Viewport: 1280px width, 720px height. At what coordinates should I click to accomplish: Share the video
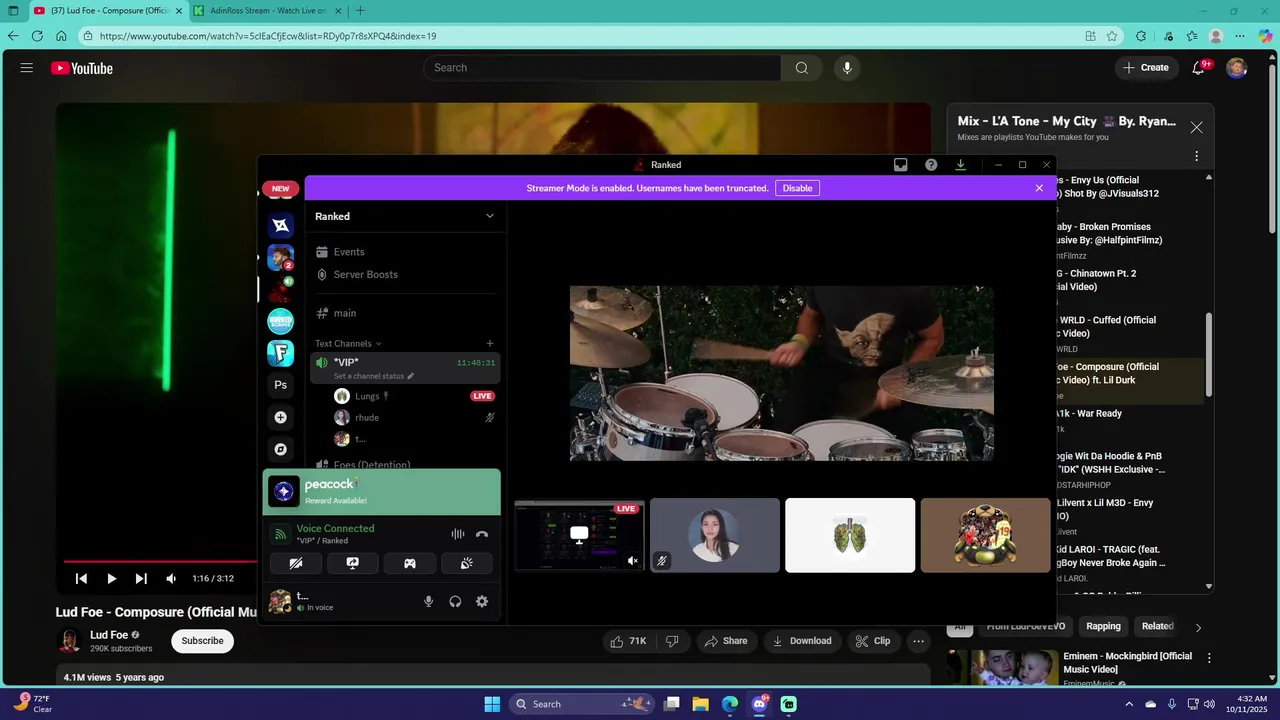(726, 641)
